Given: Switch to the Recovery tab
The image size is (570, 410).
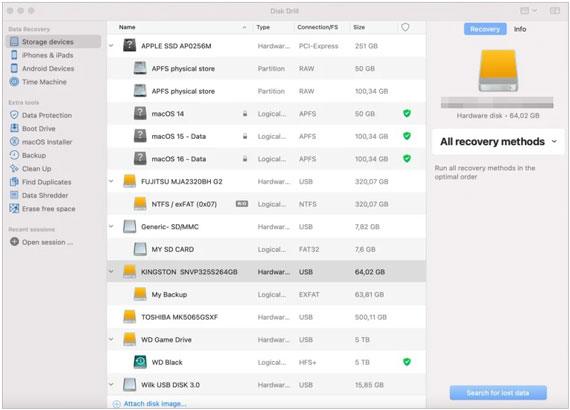Looking at the screenshot, I should pos(485,29).
